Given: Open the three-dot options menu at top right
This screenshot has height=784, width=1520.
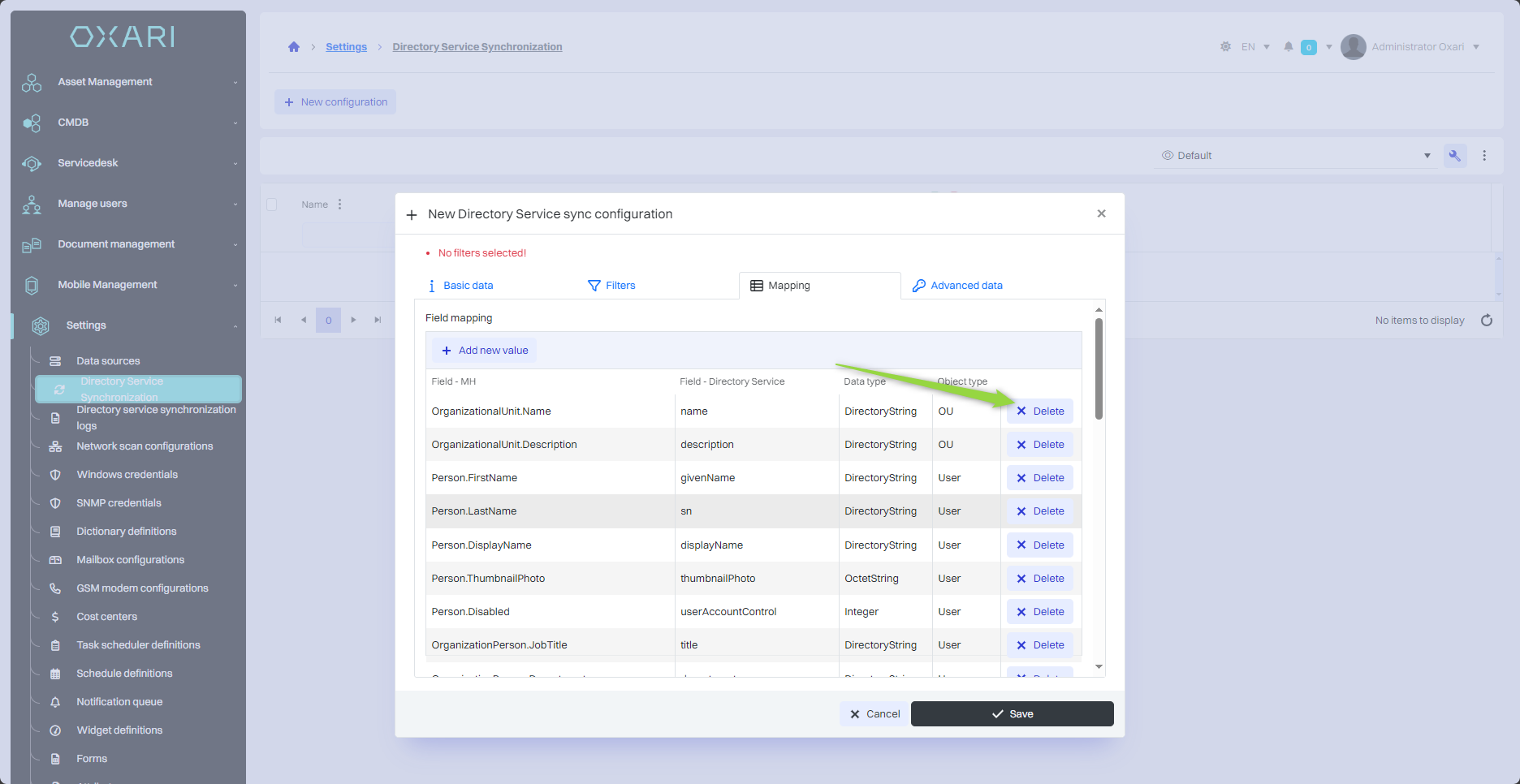Looking at the screenshot, I should pos(1484,156).
